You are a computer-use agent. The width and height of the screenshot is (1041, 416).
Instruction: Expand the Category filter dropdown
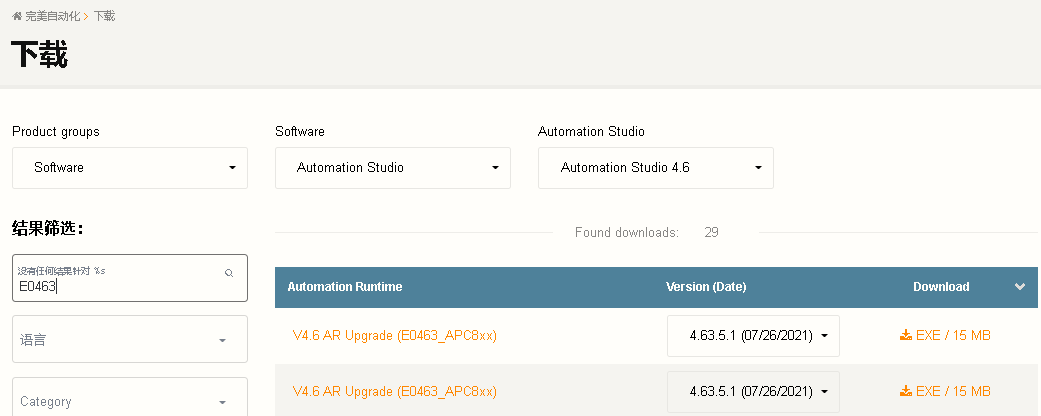pyautogui.click(x=130, y=398)
